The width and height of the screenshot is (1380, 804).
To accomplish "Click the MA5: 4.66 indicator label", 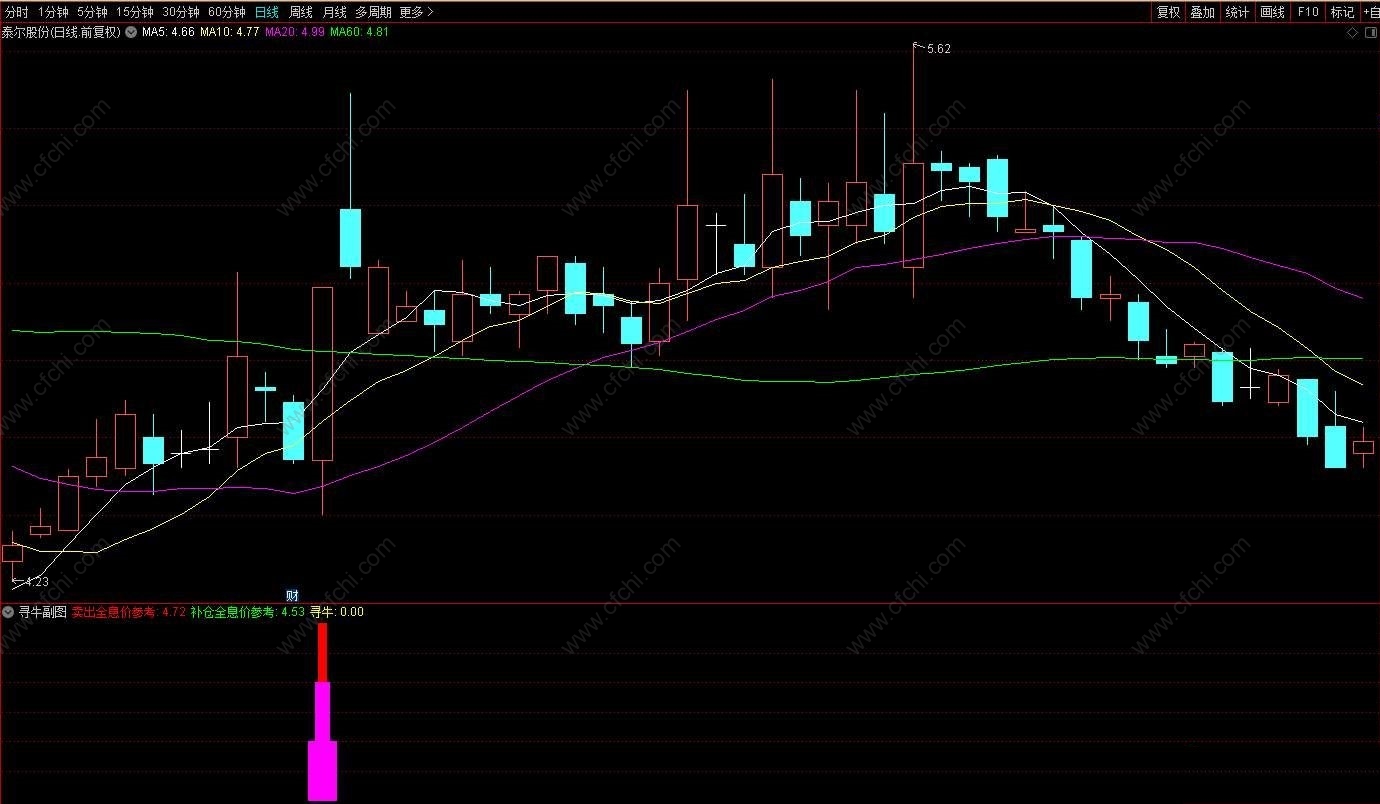I will 168,32.
